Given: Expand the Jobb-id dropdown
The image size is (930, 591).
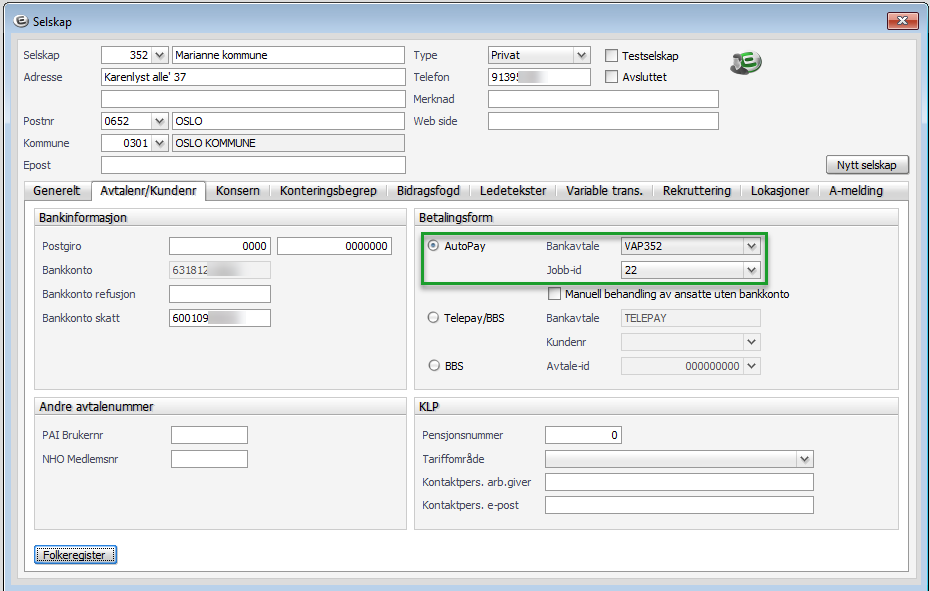Looking at the screenshot, I should click(x=751, y=270).
